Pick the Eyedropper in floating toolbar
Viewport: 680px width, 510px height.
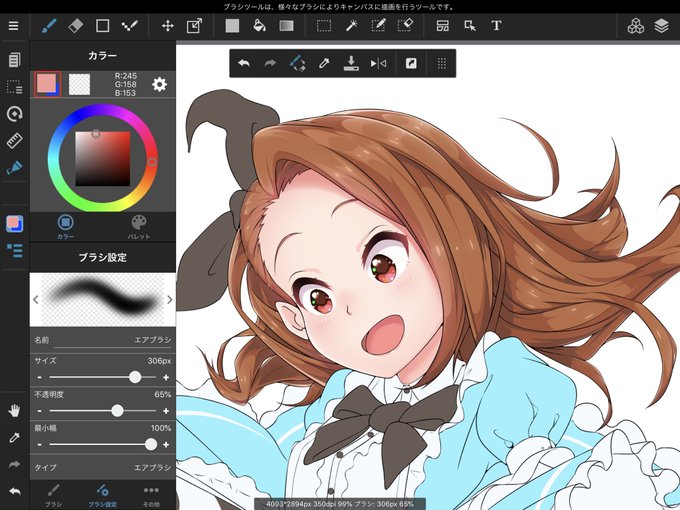point(324,64)
